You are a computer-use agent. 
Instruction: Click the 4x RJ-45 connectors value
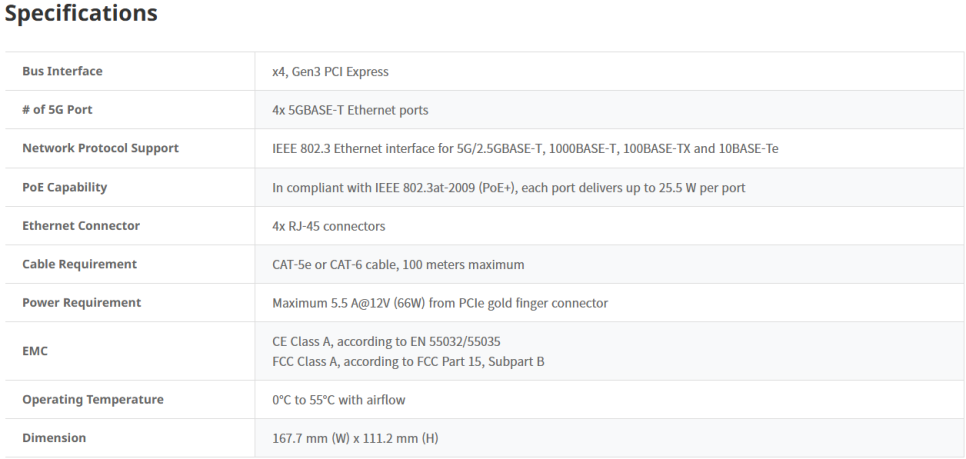(328, 226)
